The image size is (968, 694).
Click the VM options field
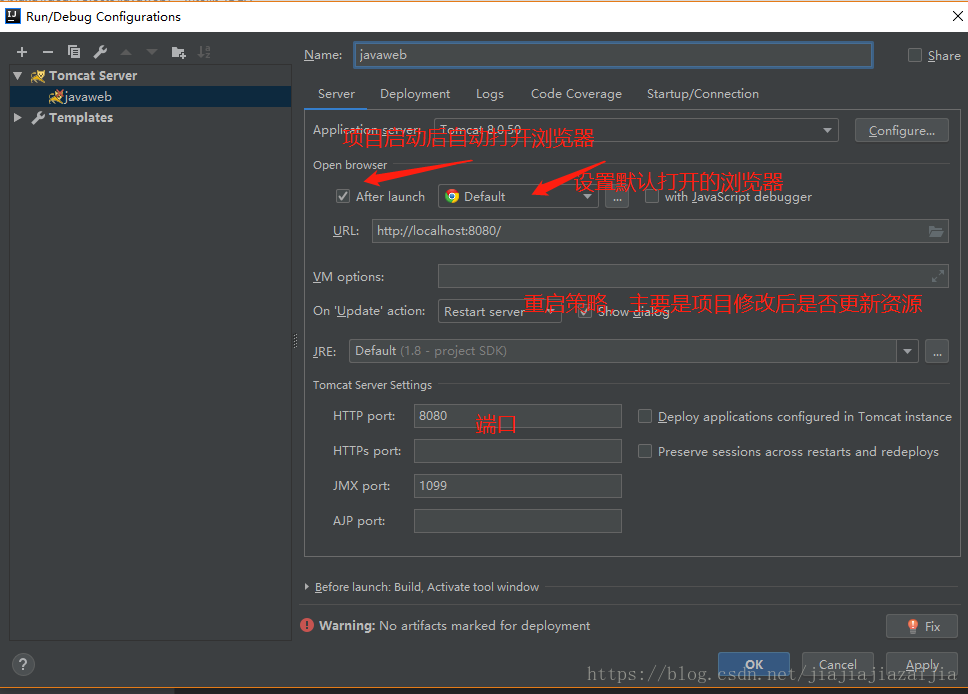(693, 276)
